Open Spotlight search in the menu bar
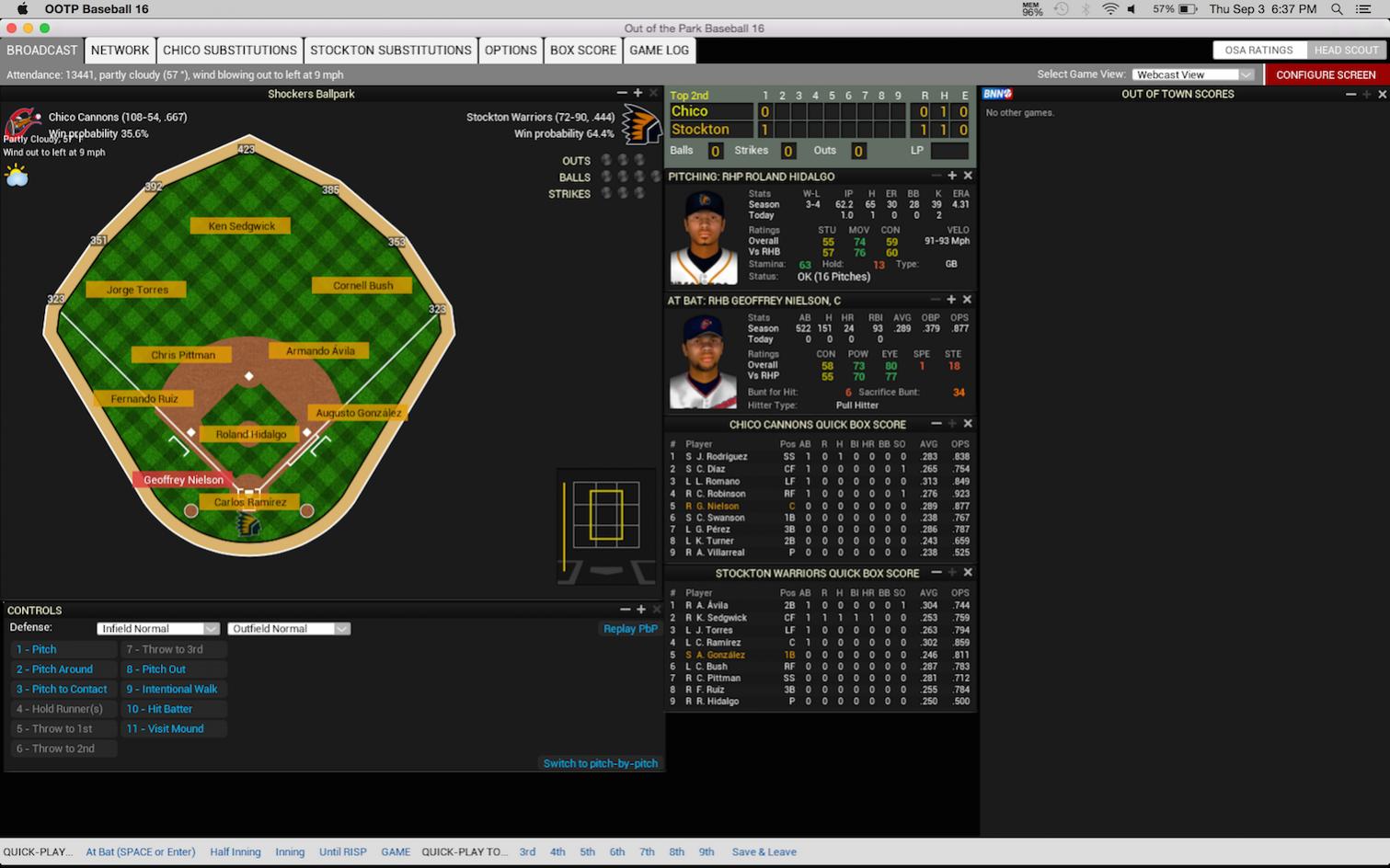This screenshot has height=868, width=1390. point(1337,9)
